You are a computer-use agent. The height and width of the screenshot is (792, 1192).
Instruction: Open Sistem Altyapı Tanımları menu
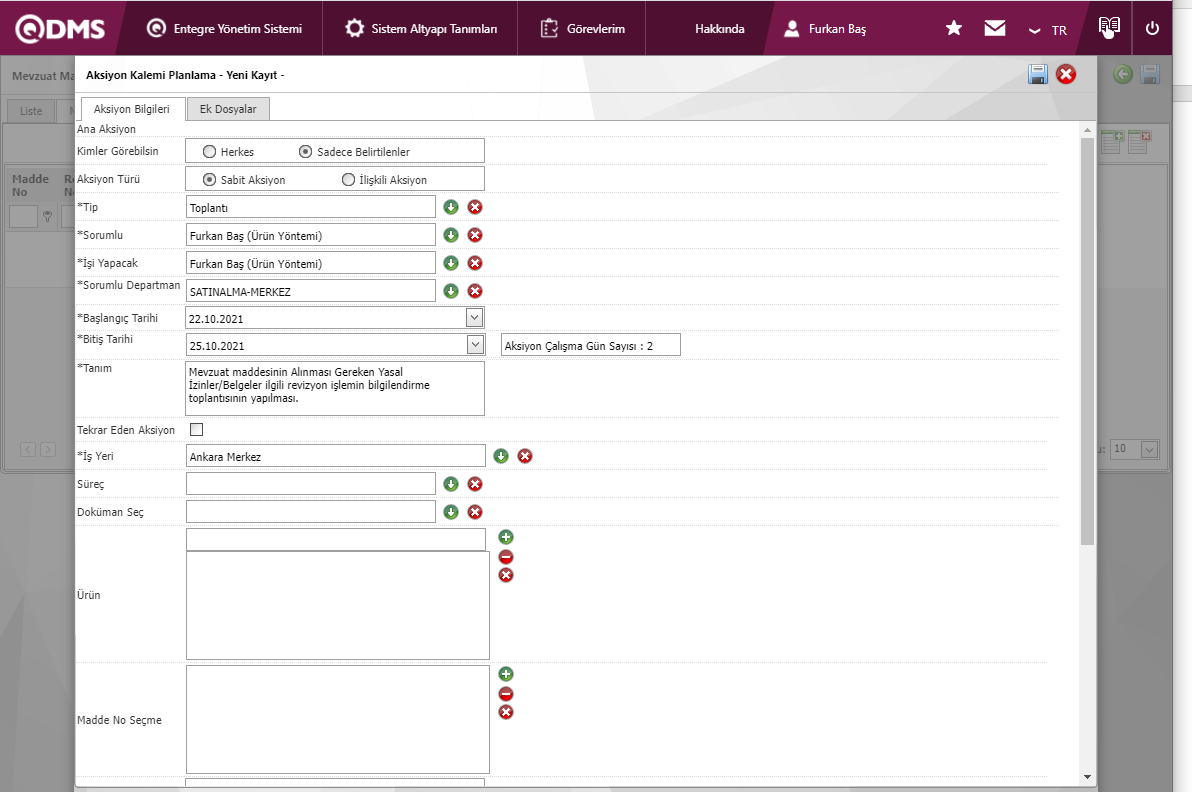421,29
